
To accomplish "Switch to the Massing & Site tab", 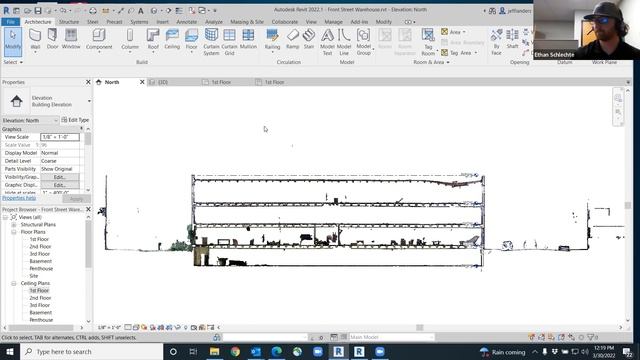I will point(247,22).
